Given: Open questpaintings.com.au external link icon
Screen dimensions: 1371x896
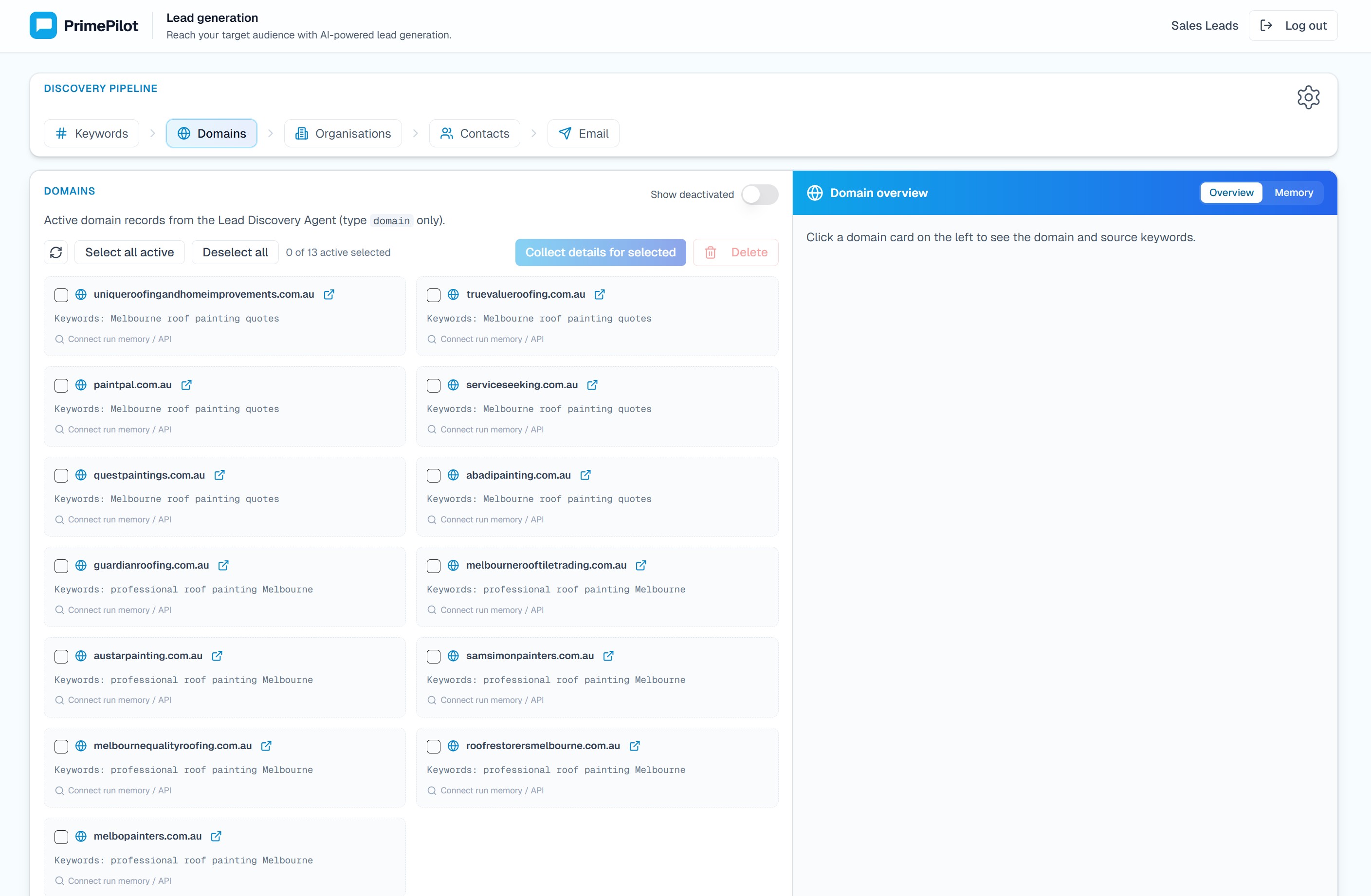Looking at the screenshot, I should coord(219,475).
